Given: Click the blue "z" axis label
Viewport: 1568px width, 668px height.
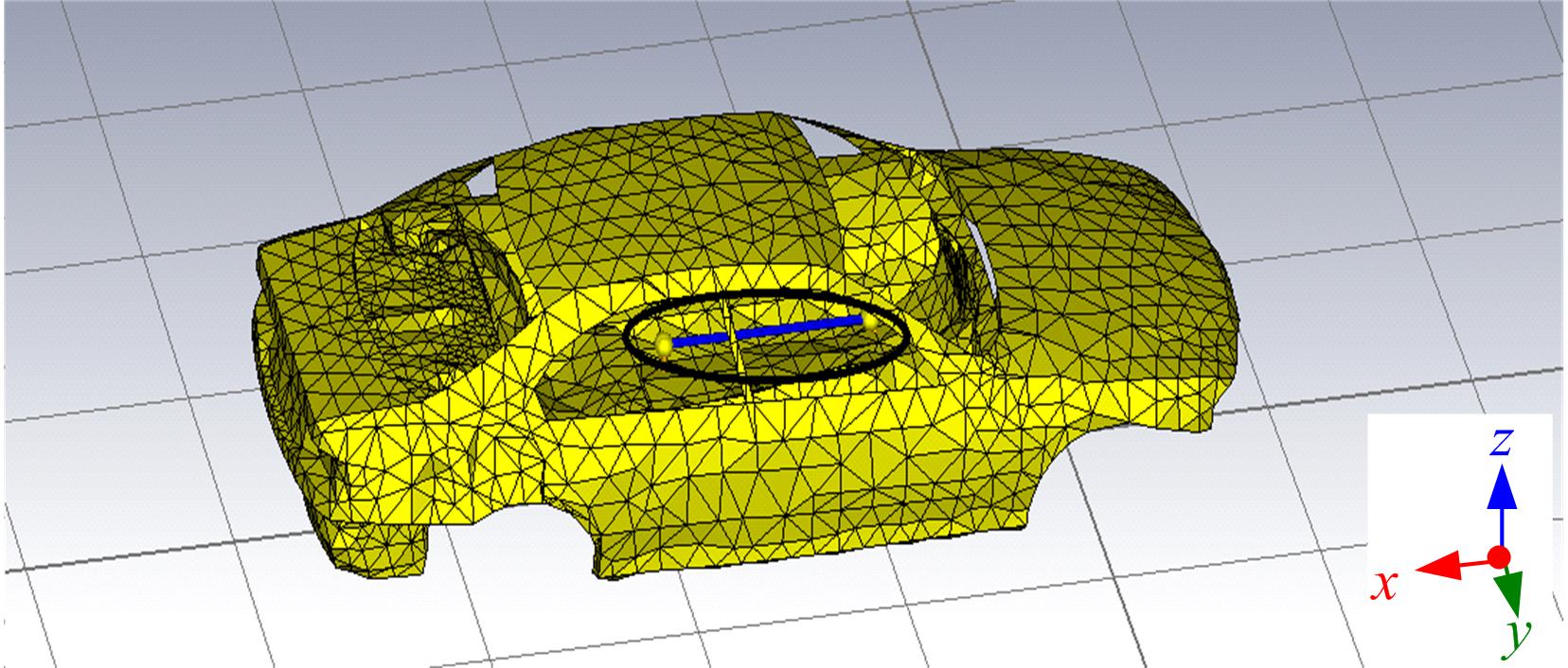Looking at the screenshot, I should coord(1500,443).
